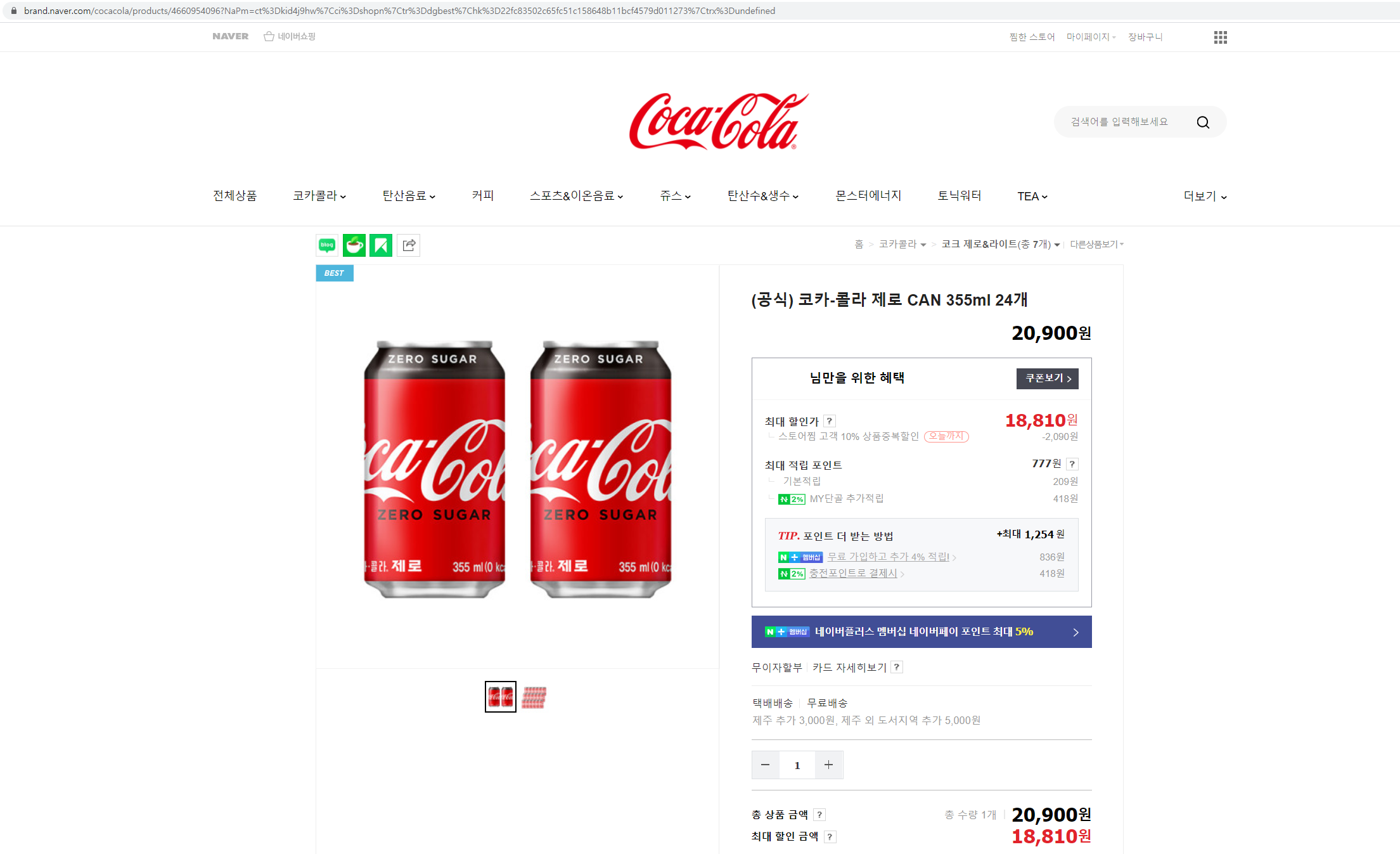This screenshot has width=1400, height=854.
Task: Open the 마이페이지 dropdown
Action: (1090, 37)
